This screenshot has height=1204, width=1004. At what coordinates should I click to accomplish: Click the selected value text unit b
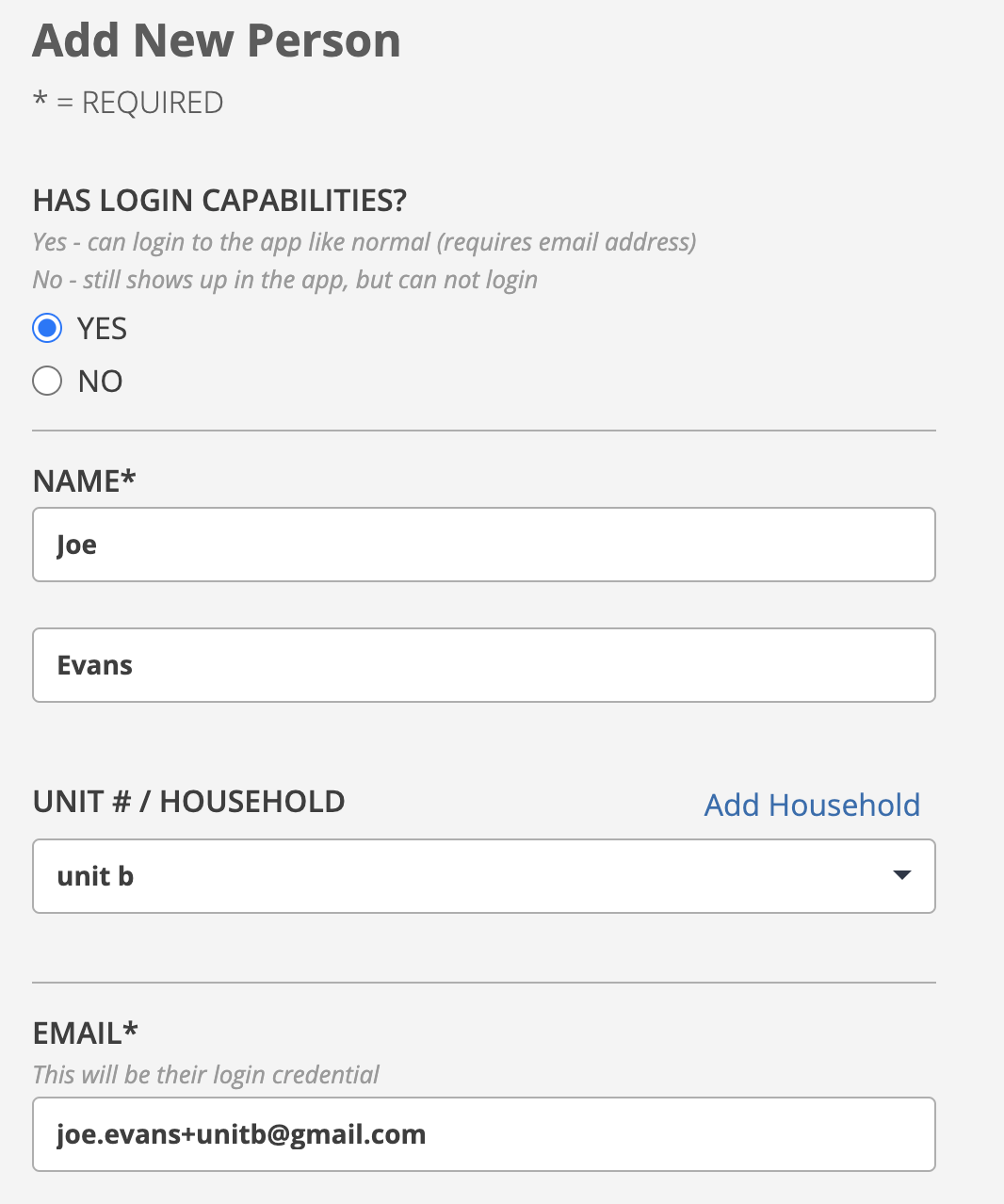pyautogui.click(x=95, y=876)
